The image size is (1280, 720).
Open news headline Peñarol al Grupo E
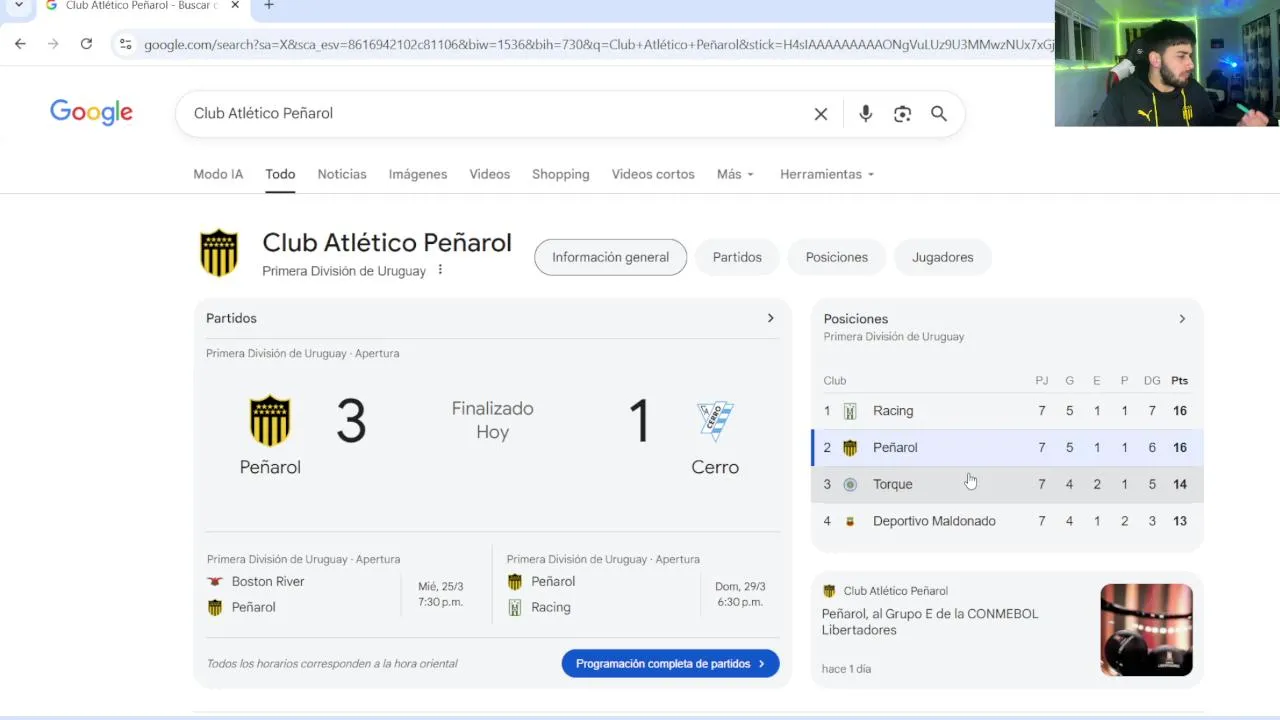coord(930,622)
